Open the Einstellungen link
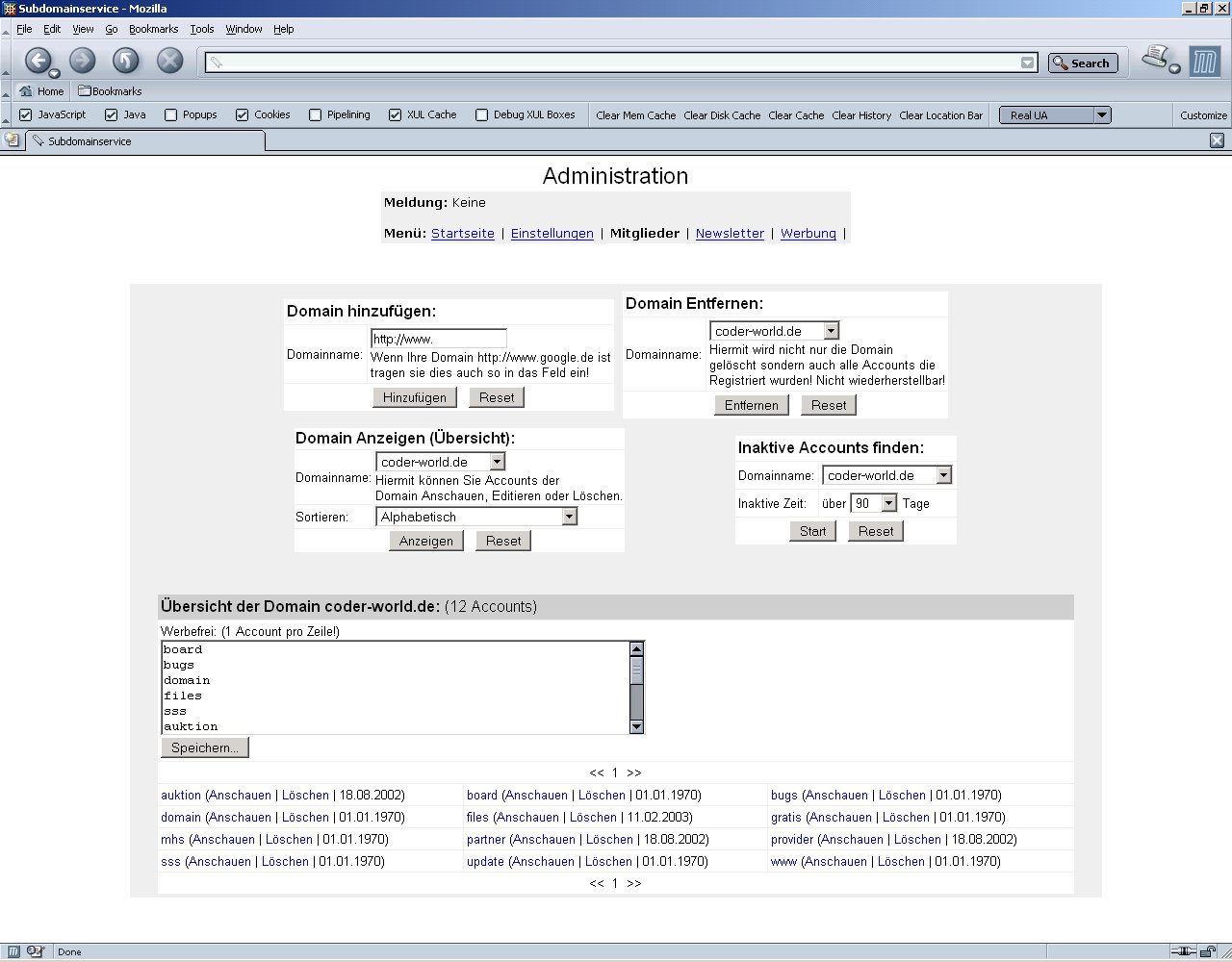The width and height of the screenshot is (1232, 962). tap(552, 233)
